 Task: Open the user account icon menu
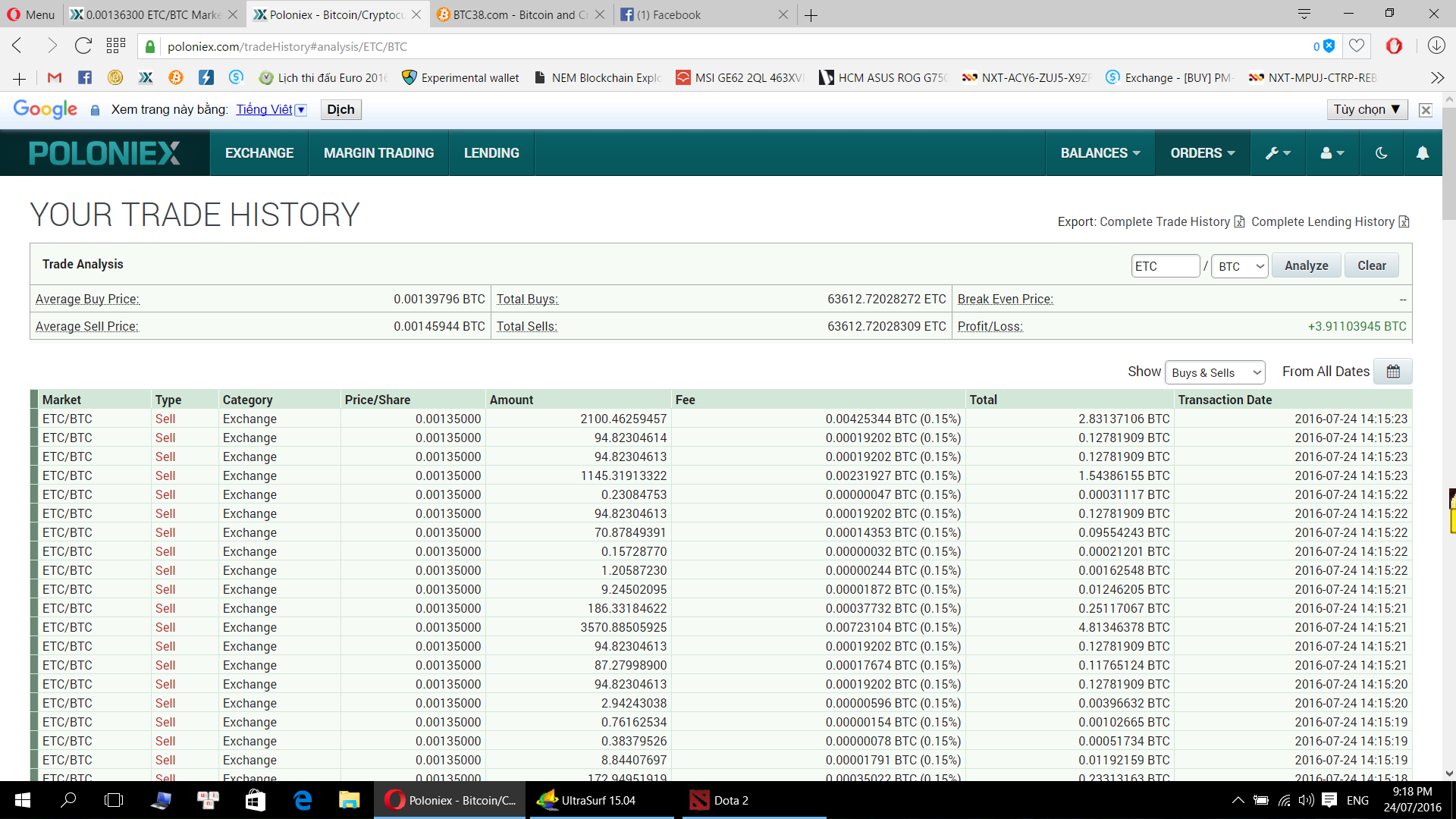pyautogui.click(x=1332, y=153)
